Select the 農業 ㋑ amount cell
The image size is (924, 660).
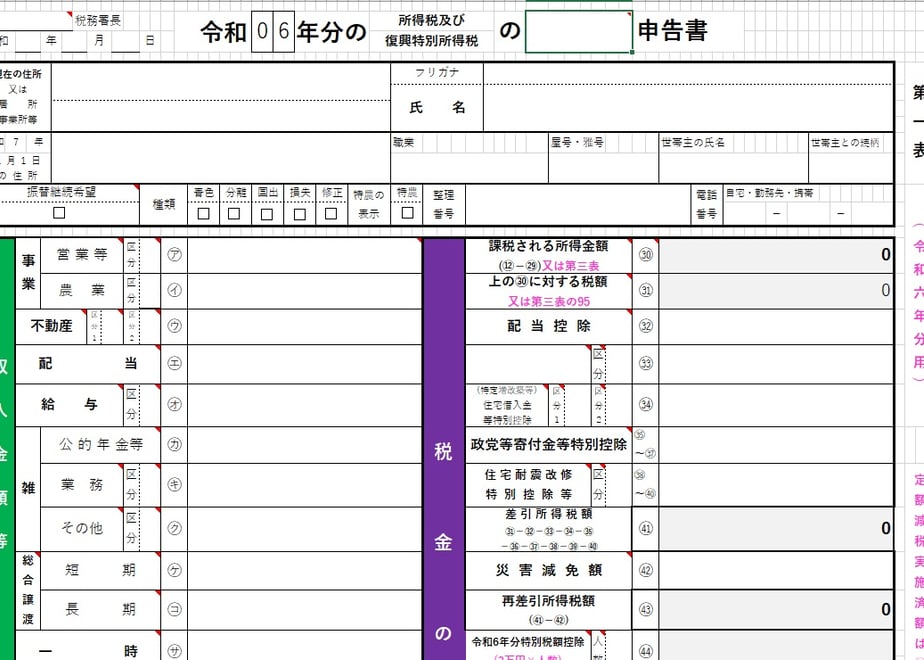point(304,291)
